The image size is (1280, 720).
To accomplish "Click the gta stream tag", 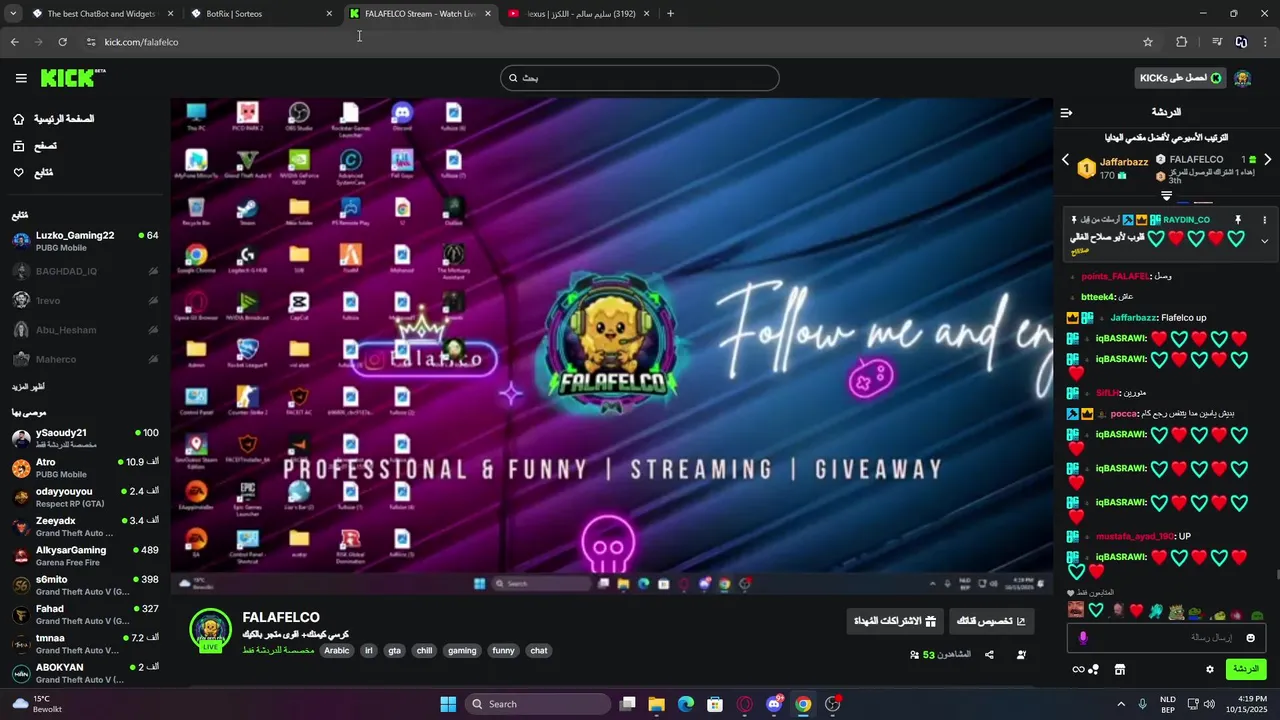I will [394, 651].
